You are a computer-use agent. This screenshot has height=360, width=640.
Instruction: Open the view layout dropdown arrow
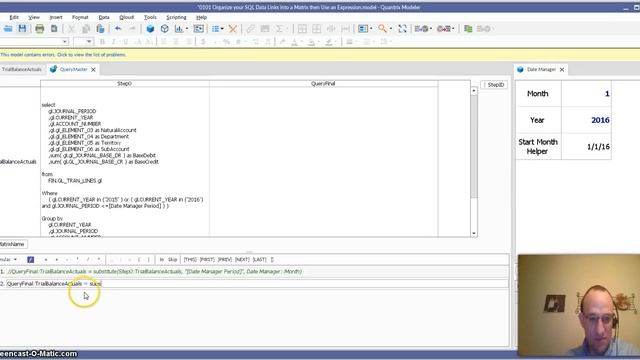371,29
